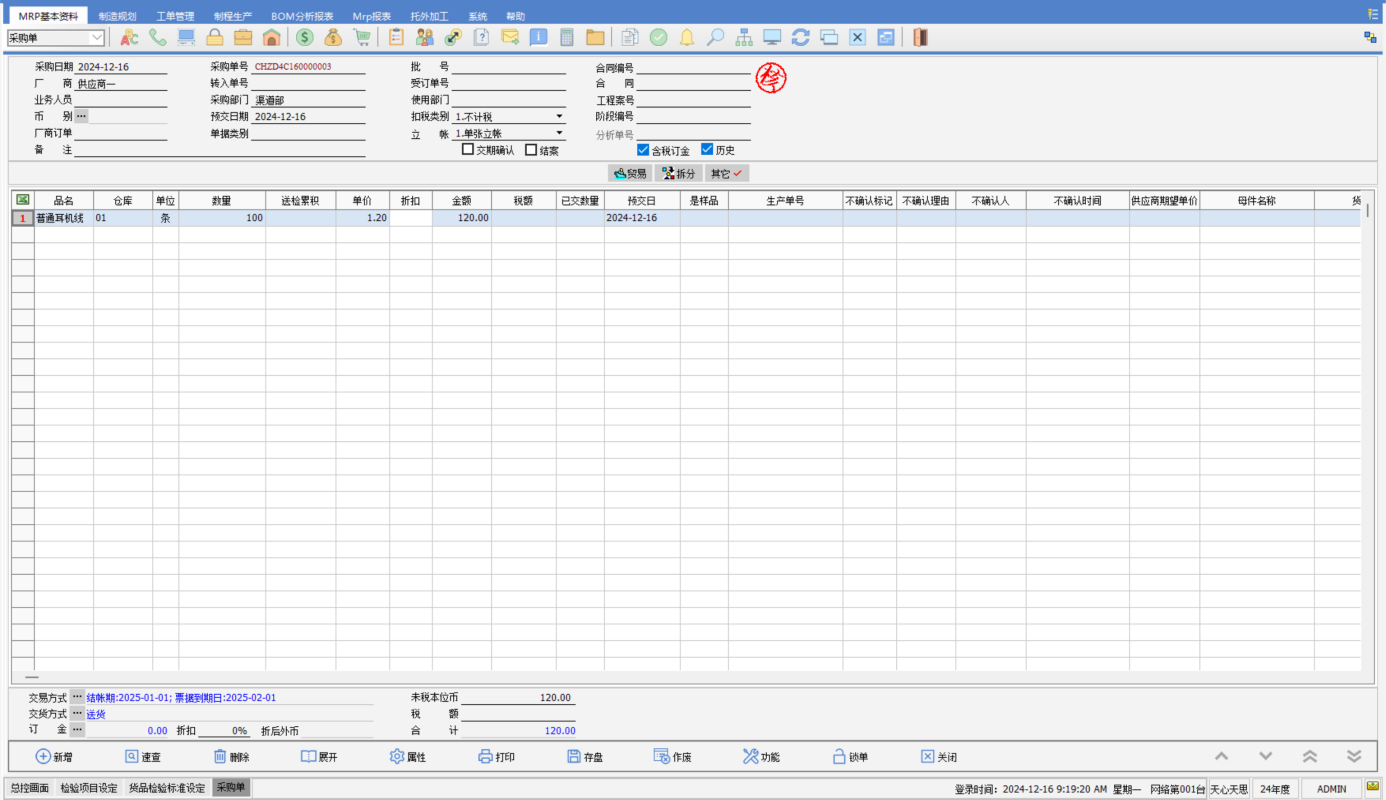Expand the 立帐 dropdown list
Screen dimensions: 1386x800
[559, 133]
